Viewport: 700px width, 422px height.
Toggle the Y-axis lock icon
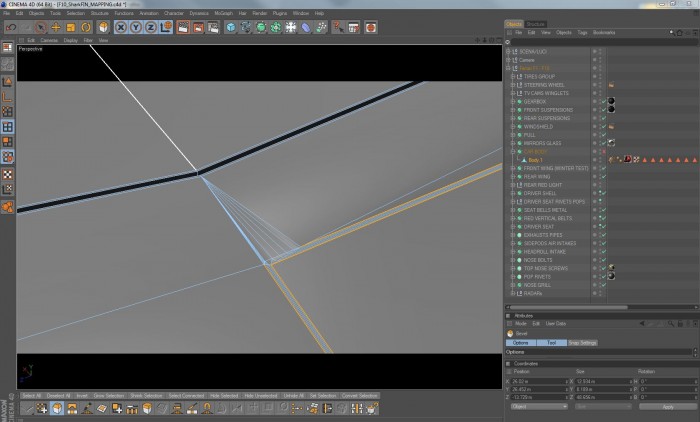coord(136,28)
